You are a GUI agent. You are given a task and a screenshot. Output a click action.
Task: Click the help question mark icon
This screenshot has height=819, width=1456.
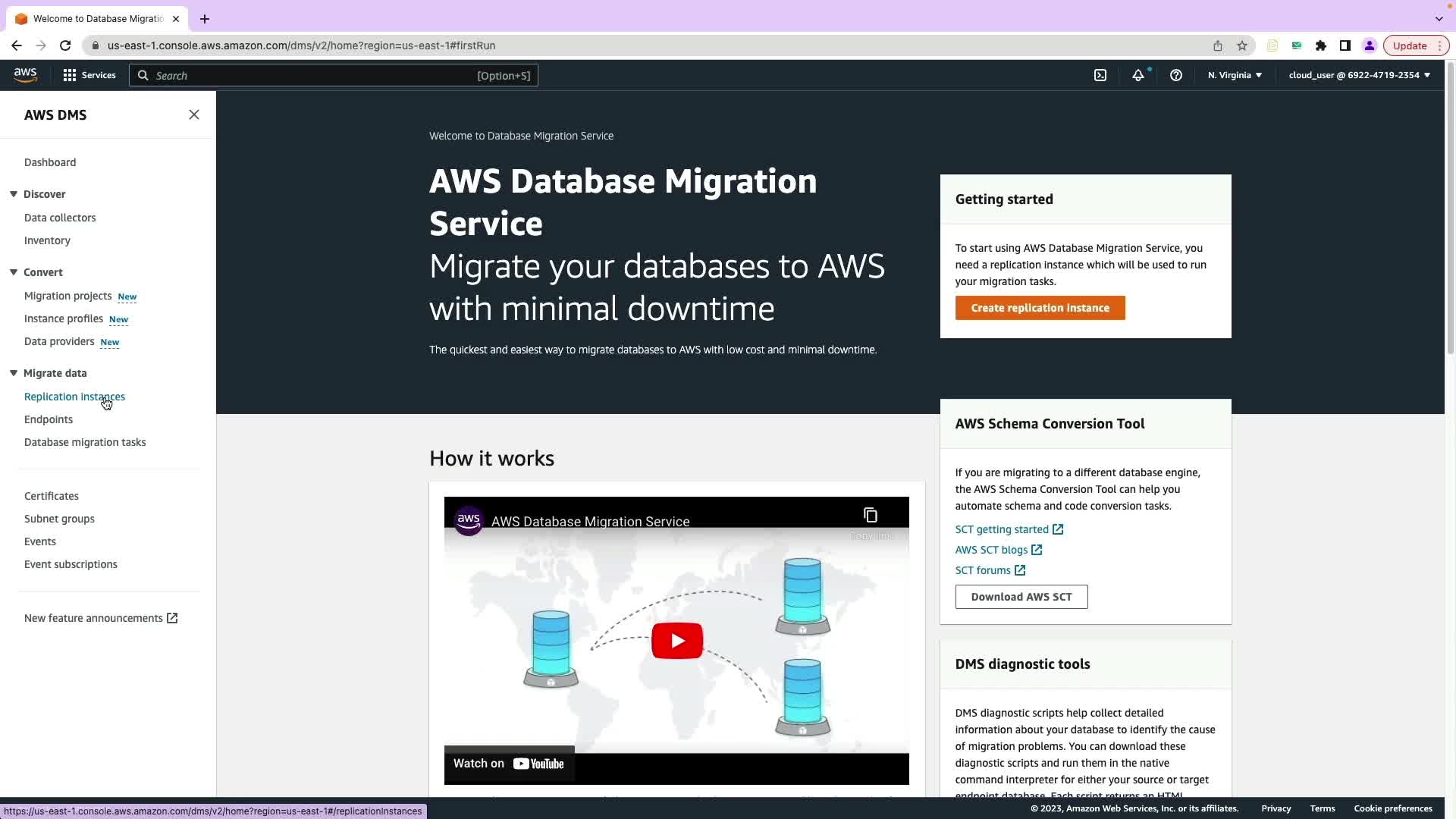click(1176, 75)
